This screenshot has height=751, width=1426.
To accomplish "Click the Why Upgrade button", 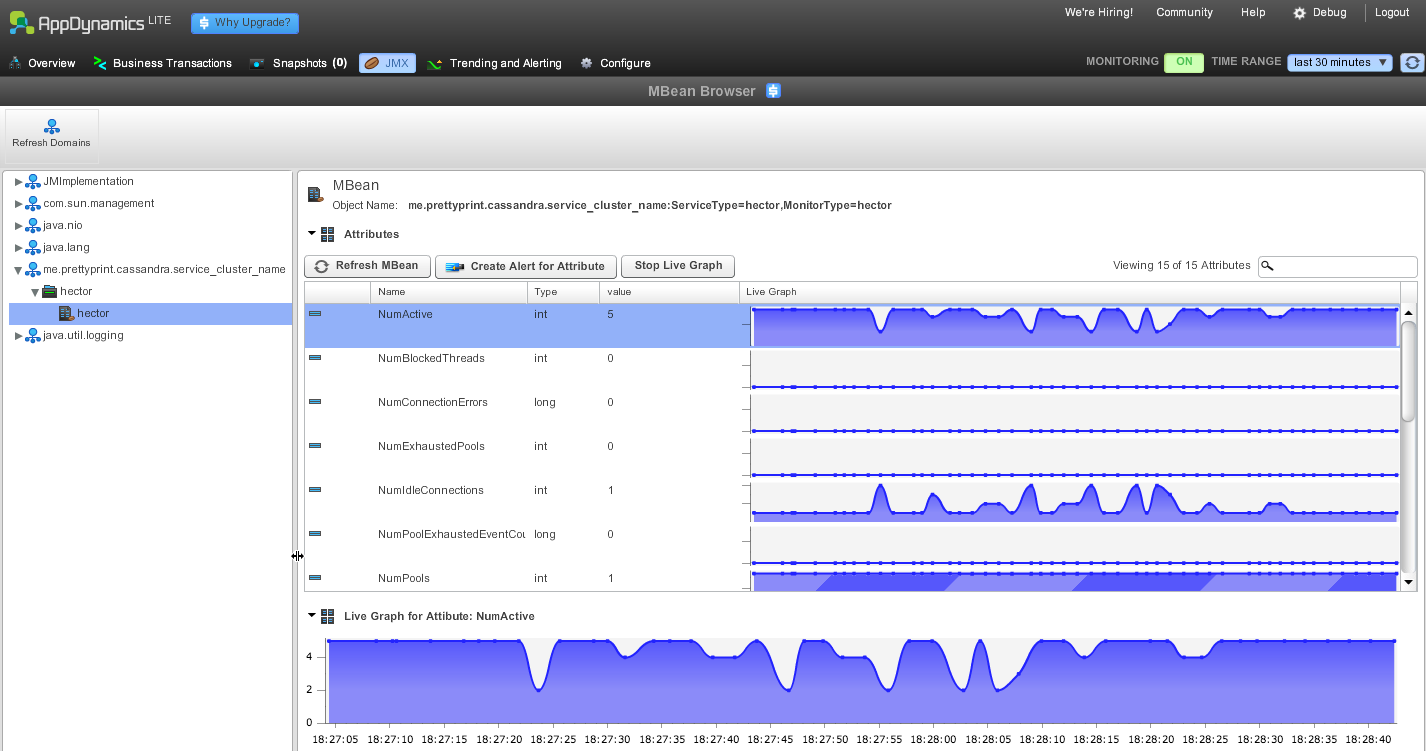I will [x=245, y=23].
